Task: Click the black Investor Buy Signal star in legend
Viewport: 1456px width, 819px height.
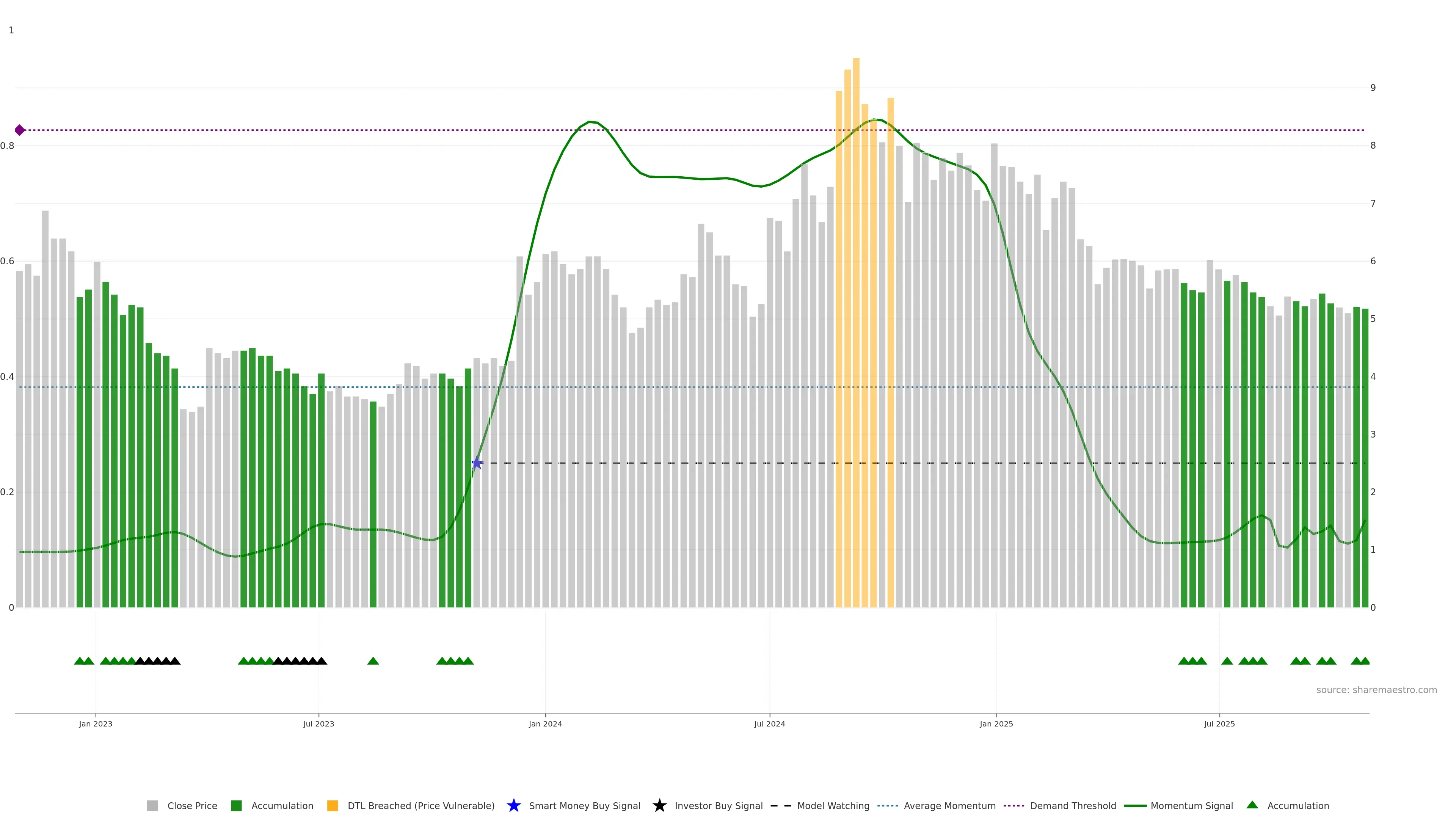Action: point(659,805)
